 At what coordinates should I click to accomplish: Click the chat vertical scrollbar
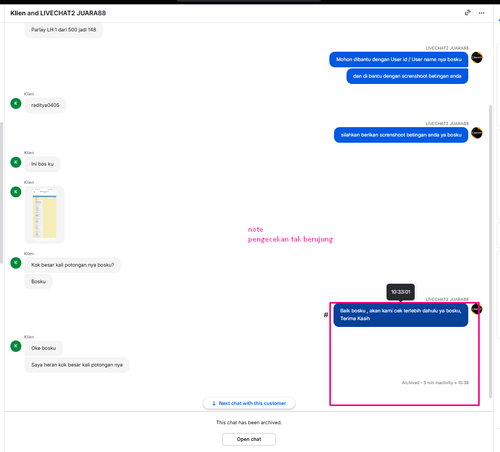click(x=490, y=252)
